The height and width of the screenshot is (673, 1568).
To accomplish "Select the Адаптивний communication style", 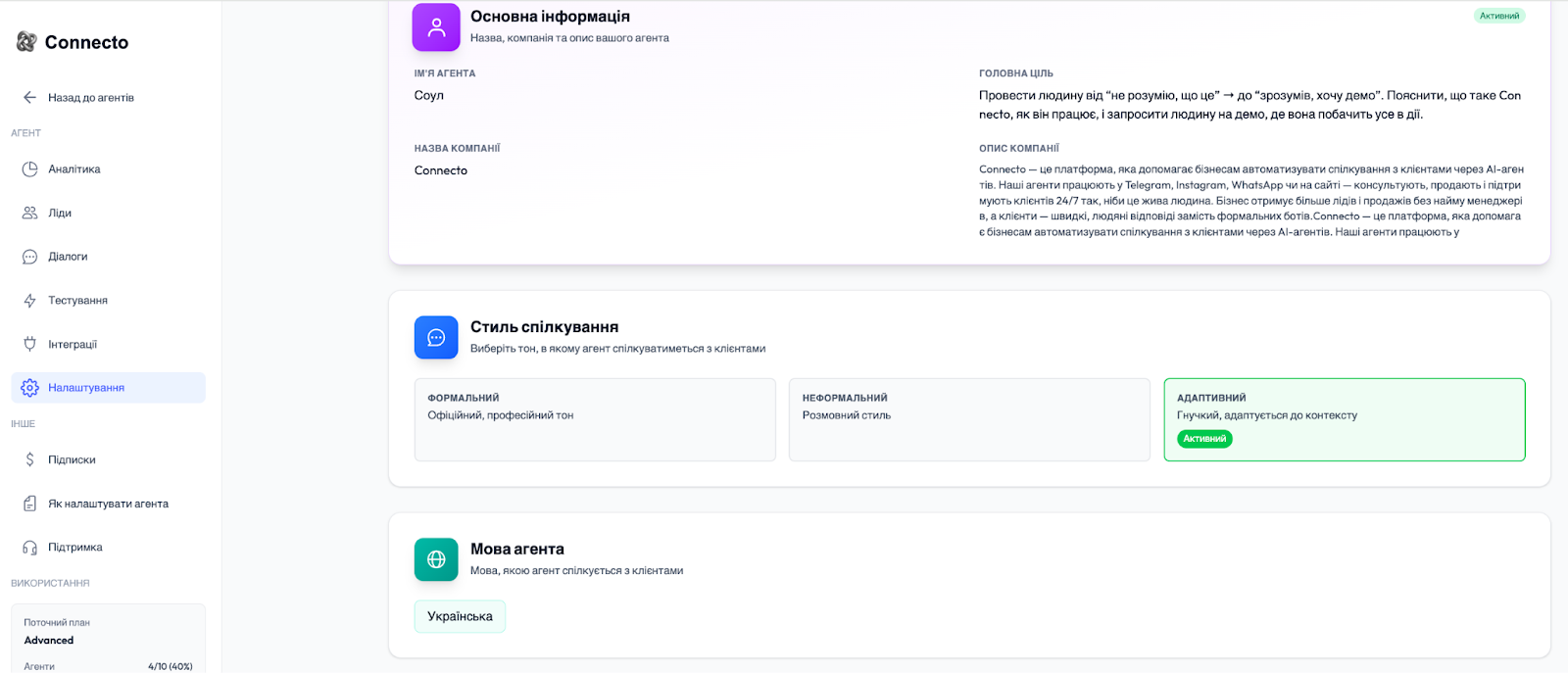I will (1344, 419).
